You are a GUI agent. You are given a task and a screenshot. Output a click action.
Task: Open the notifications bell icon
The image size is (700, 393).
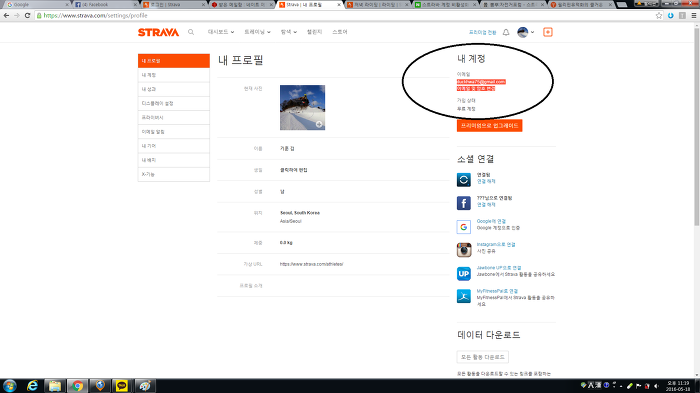[506, 32]
